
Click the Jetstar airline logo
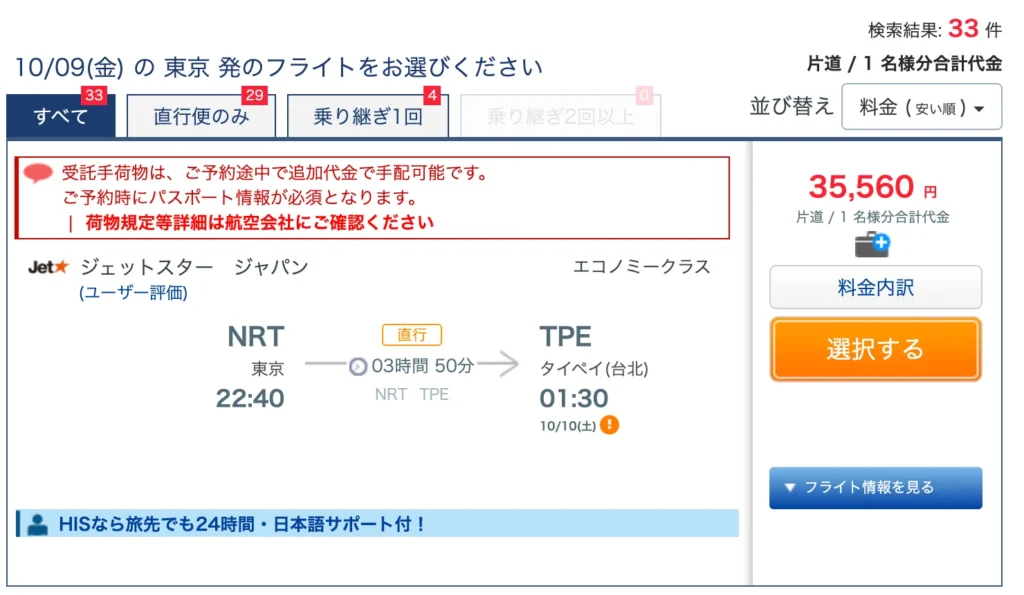pos(48,267)
